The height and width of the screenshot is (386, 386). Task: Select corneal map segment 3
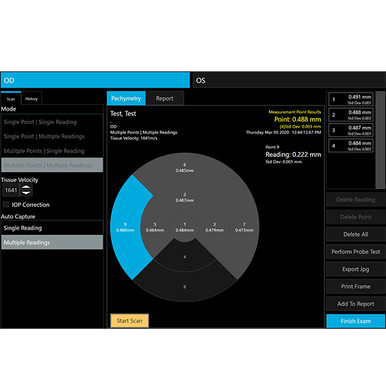point(214,227)
